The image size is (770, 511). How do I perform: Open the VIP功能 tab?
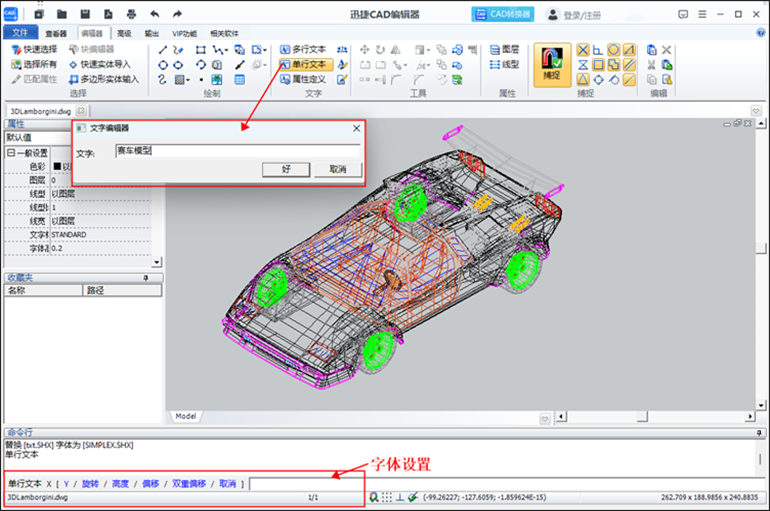(x=184, y=33)
